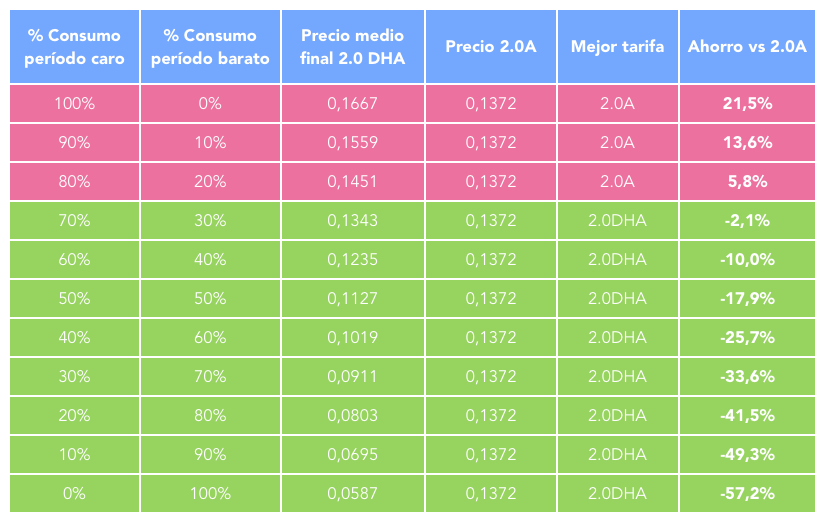
Task: Select the 0,1235 price cell
Action: (353, 260)
